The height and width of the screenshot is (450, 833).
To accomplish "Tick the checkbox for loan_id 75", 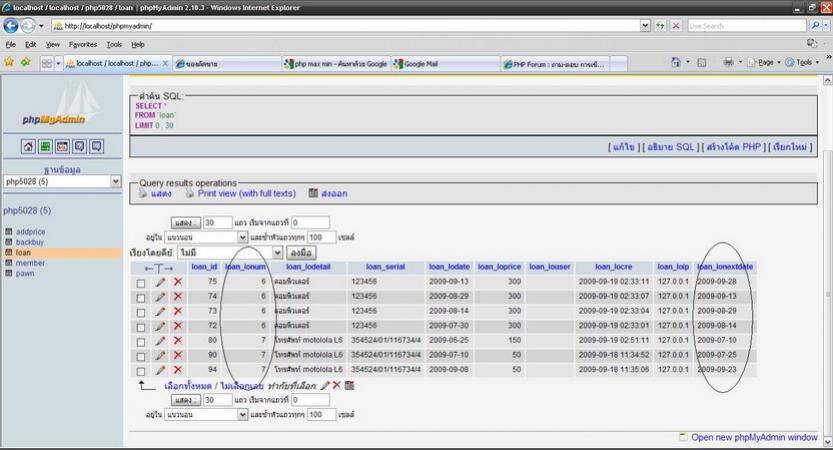I will click(141, 284).
